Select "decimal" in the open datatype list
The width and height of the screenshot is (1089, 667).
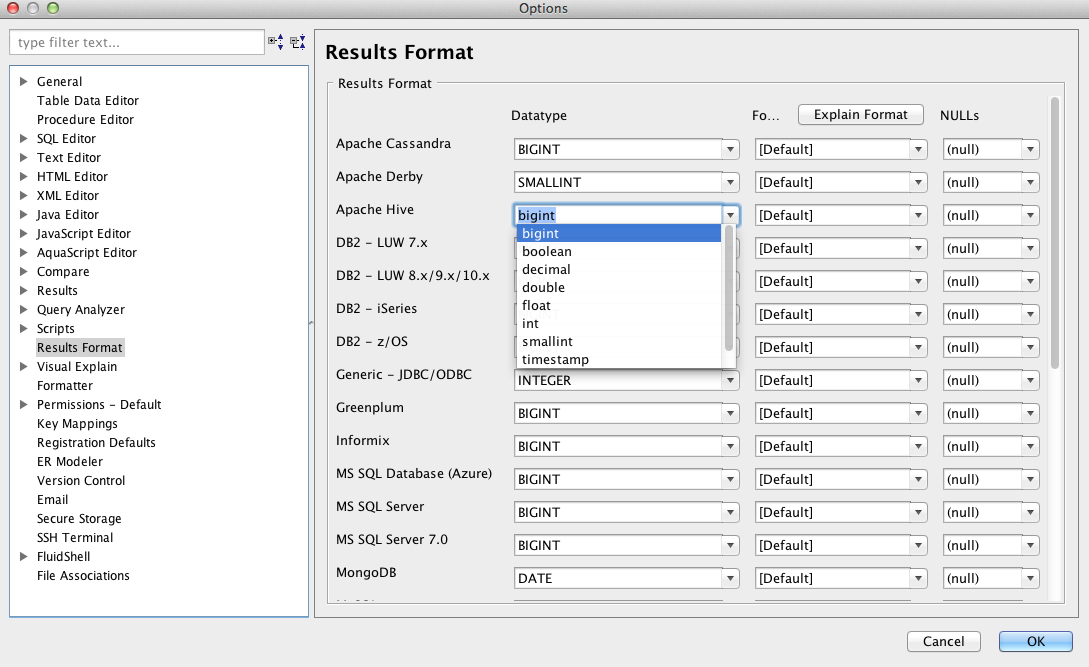click(546, 269)
